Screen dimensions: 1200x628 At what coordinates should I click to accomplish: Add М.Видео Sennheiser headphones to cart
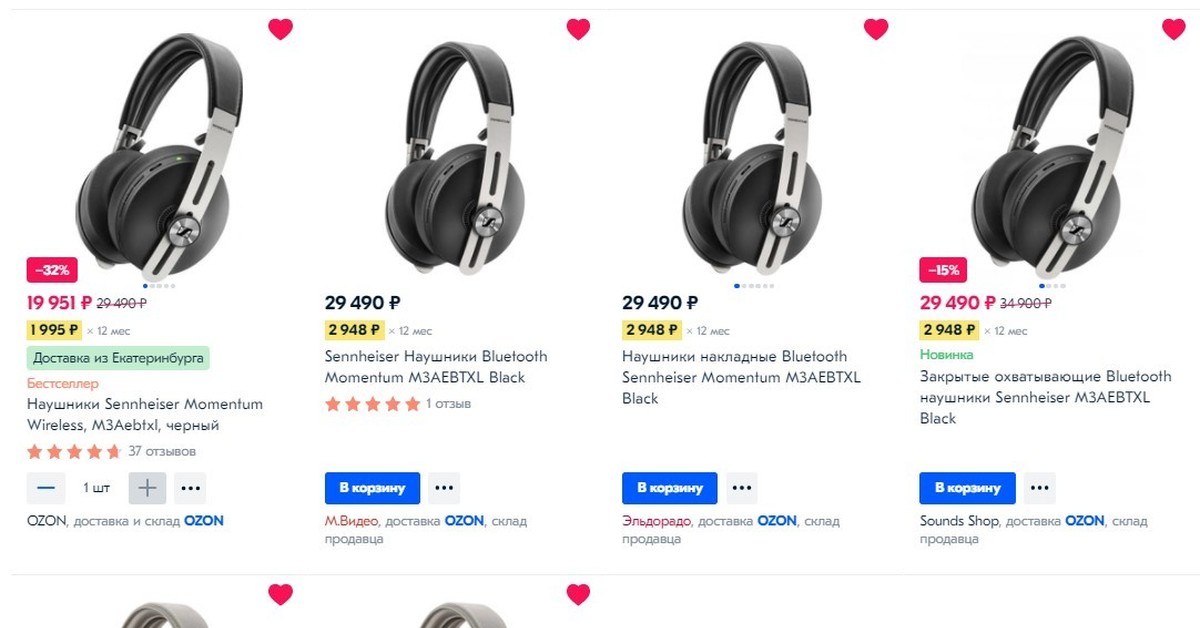pyautogui.click(x=372, y=488)
